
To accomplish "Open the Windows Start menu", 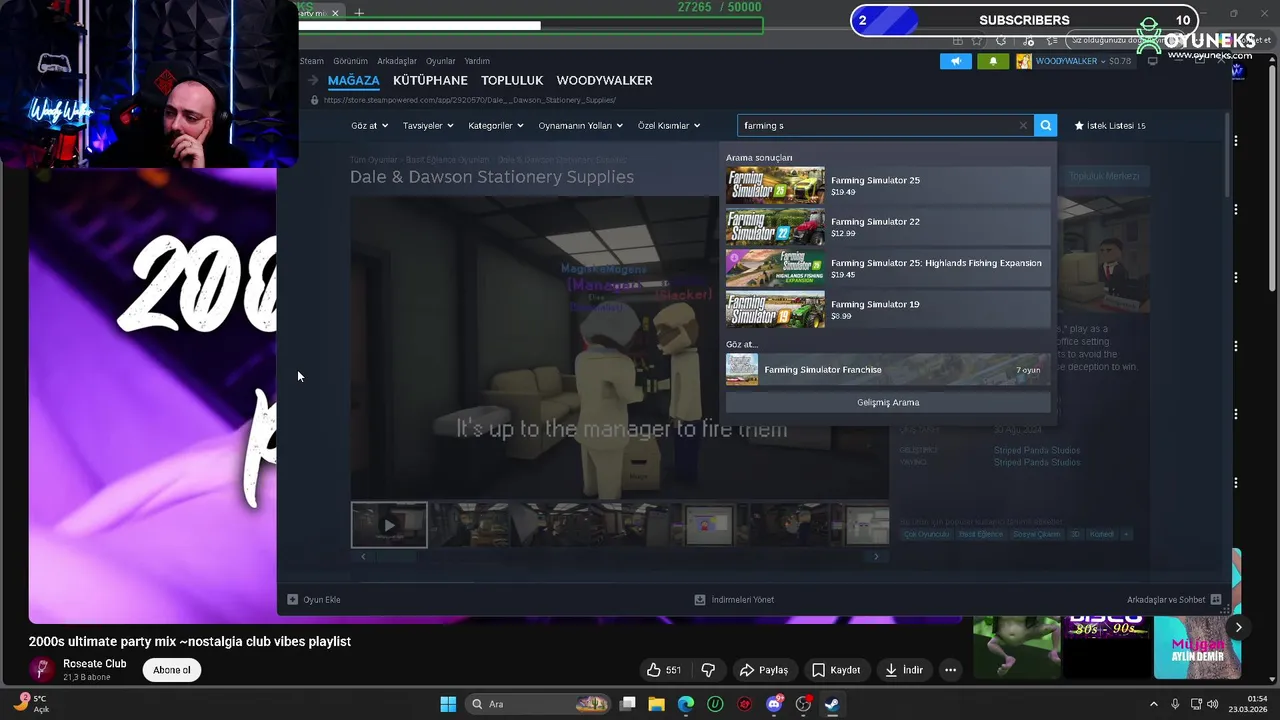I will (x=448, y=704).
